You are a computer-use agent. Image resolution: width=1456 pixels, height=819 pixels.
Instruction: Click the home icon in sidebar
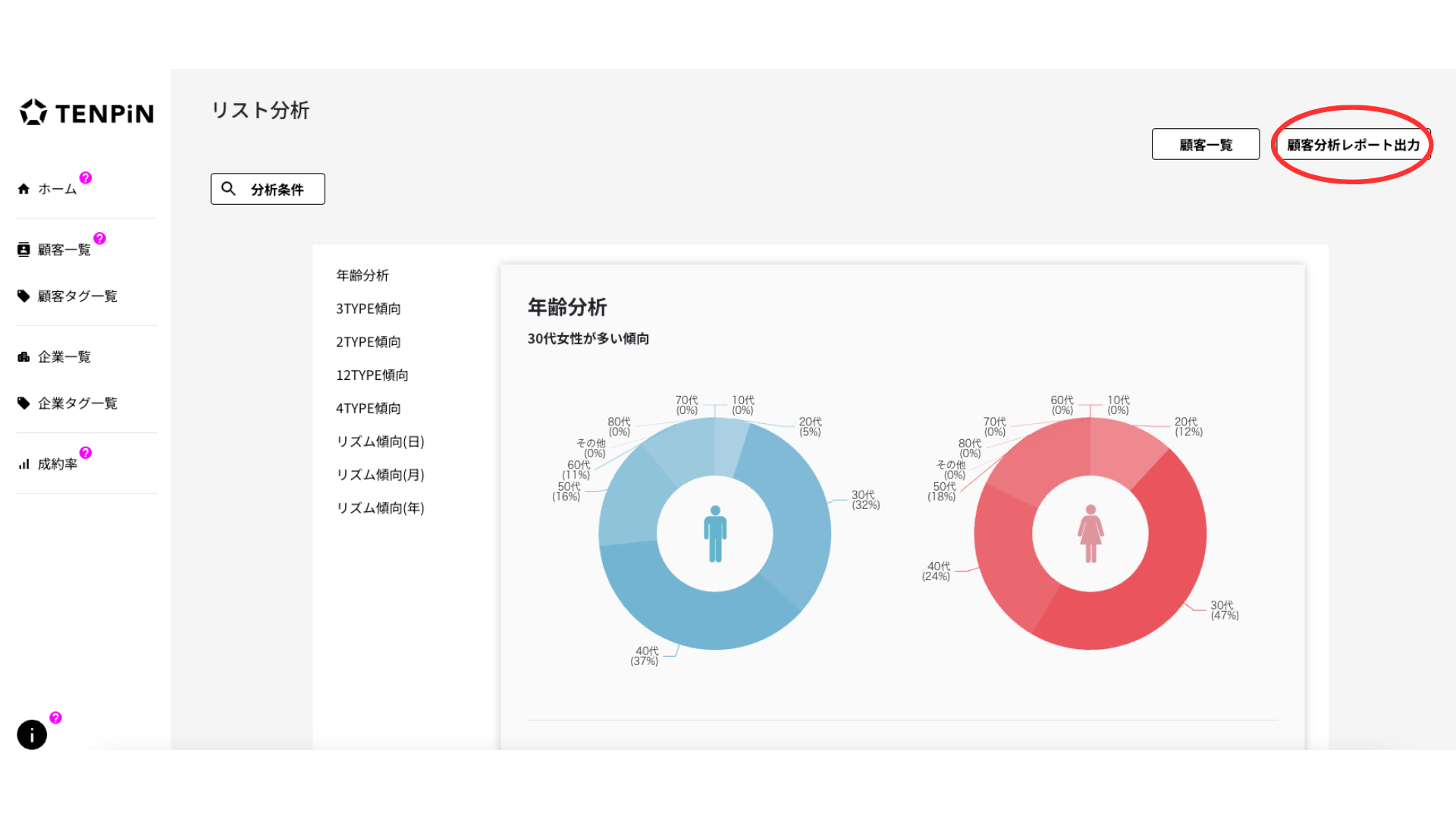pos(24,189)
